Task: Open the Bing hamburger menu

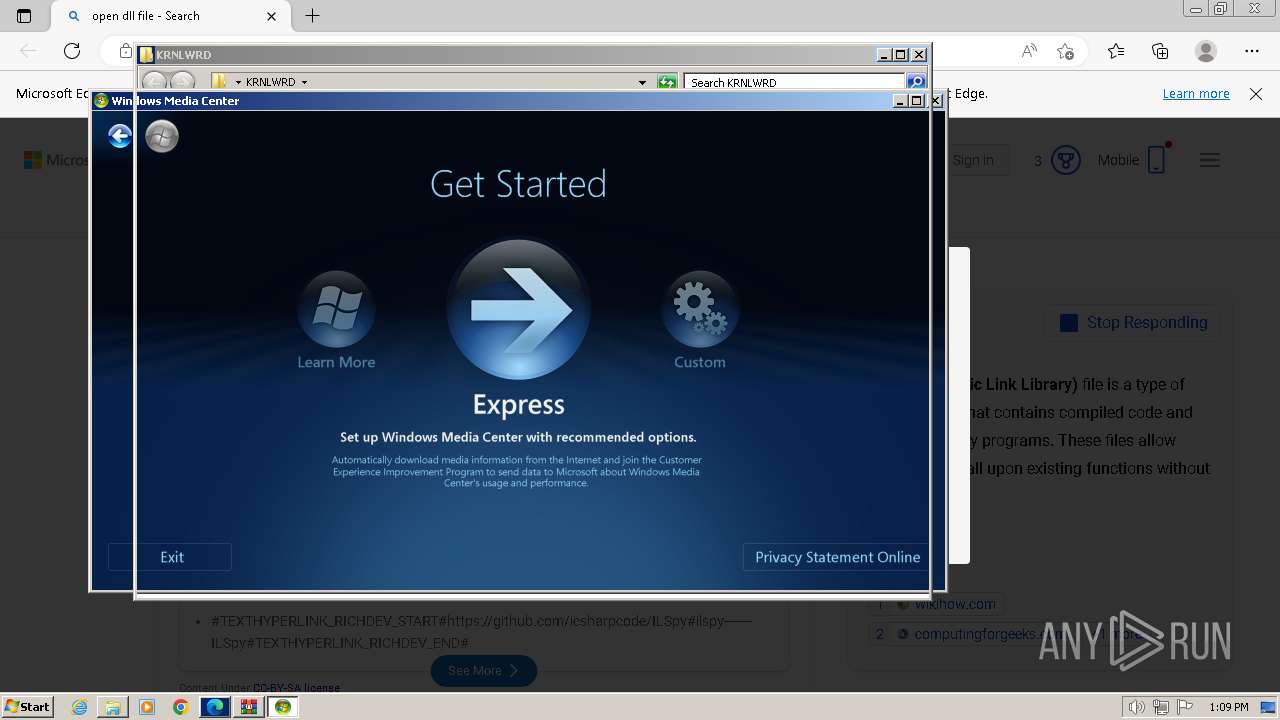Action: (1210, 160)
